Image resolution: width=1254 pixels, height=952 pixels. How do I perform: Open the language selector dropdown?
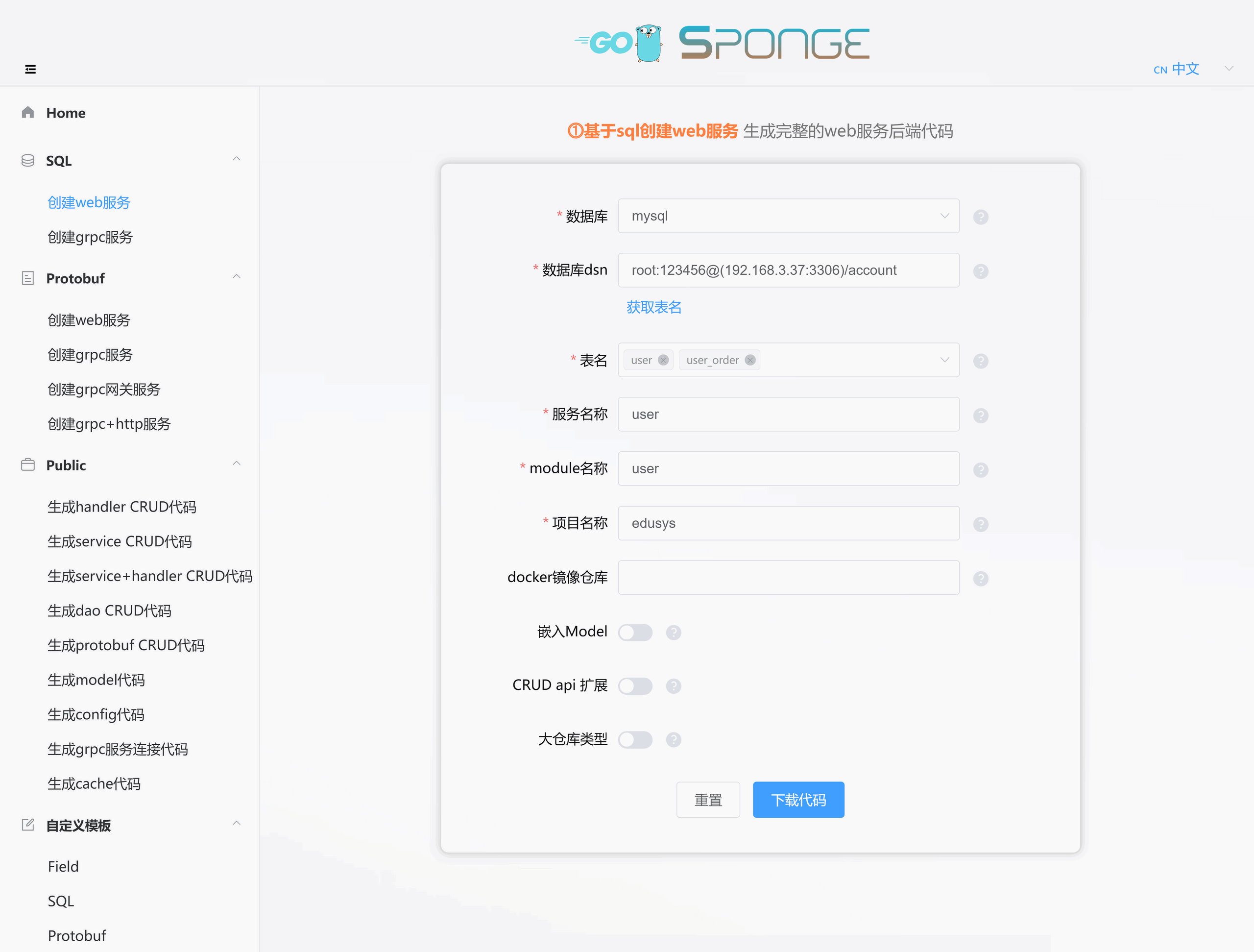pyautogui.click(x=1229, y=69)
